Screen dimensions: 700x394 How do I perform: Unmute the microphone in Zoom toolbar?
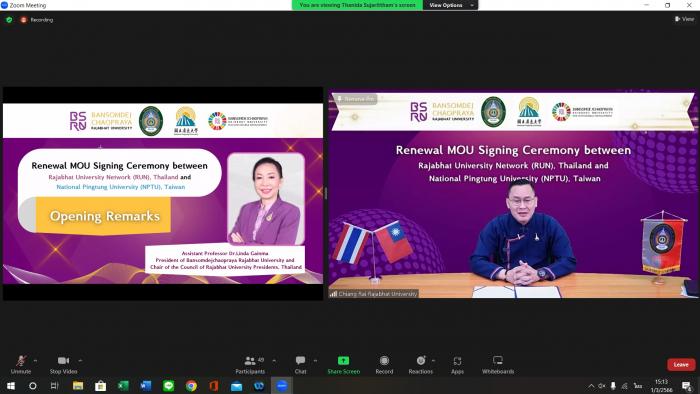[21, 364]
